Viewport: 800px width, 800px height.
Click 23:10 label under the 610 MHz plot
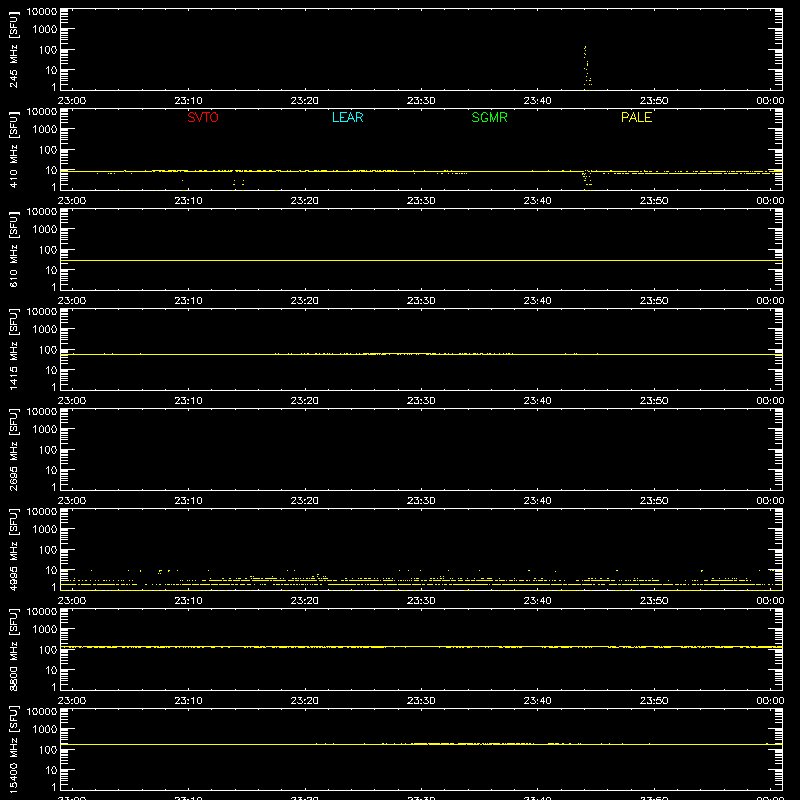(x=188, y=301)
